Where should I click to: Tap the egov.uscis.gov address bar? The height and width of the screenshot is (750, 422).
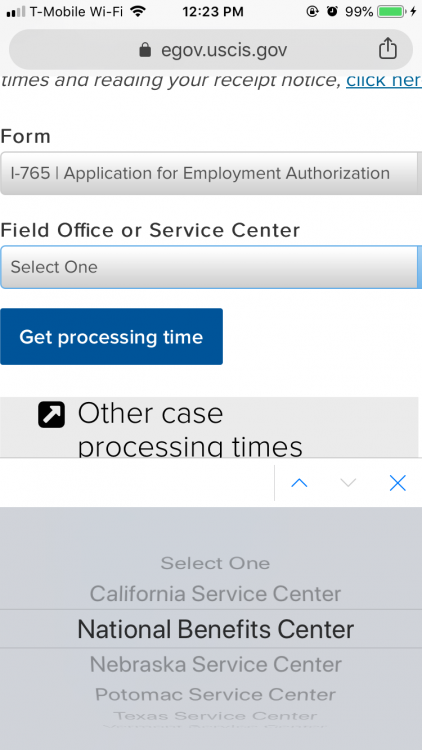click(x=211, y=50)
